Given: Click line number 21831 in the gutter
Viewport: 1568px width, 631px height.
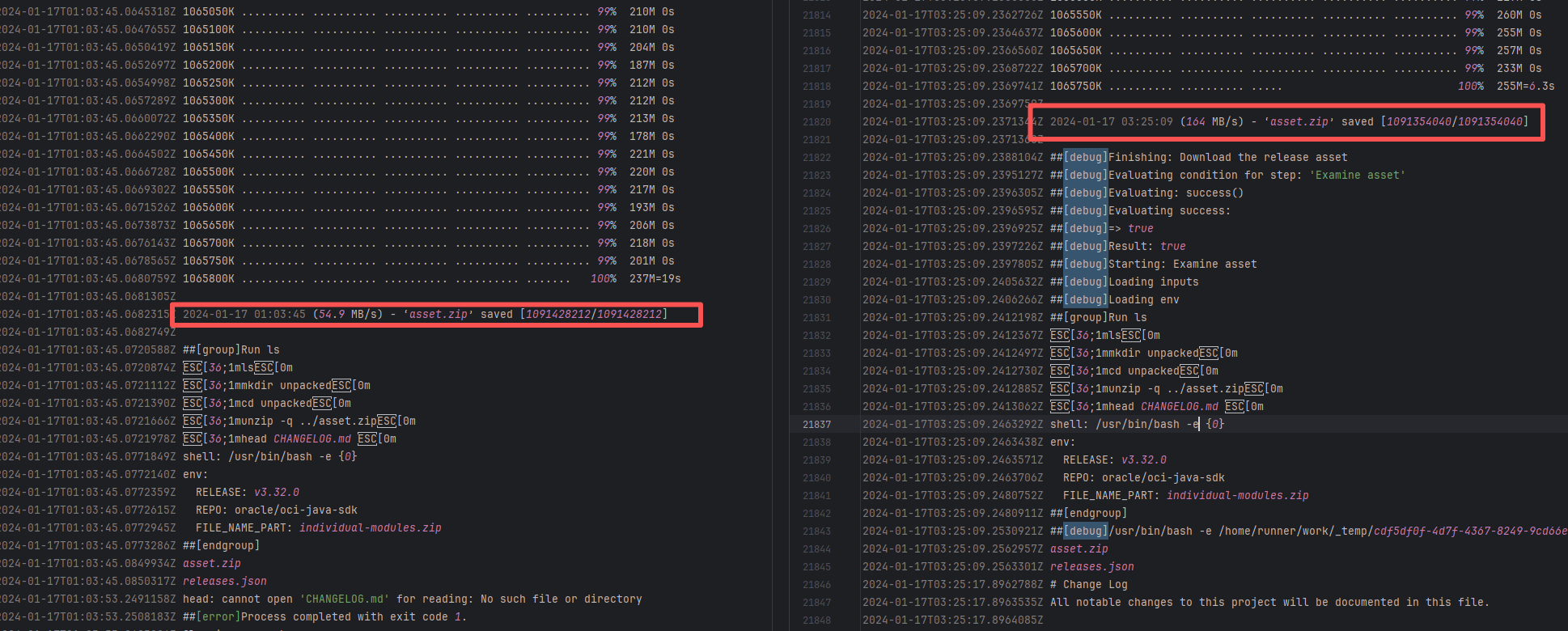Looking at the screenshot, I should tap(816, 318).
